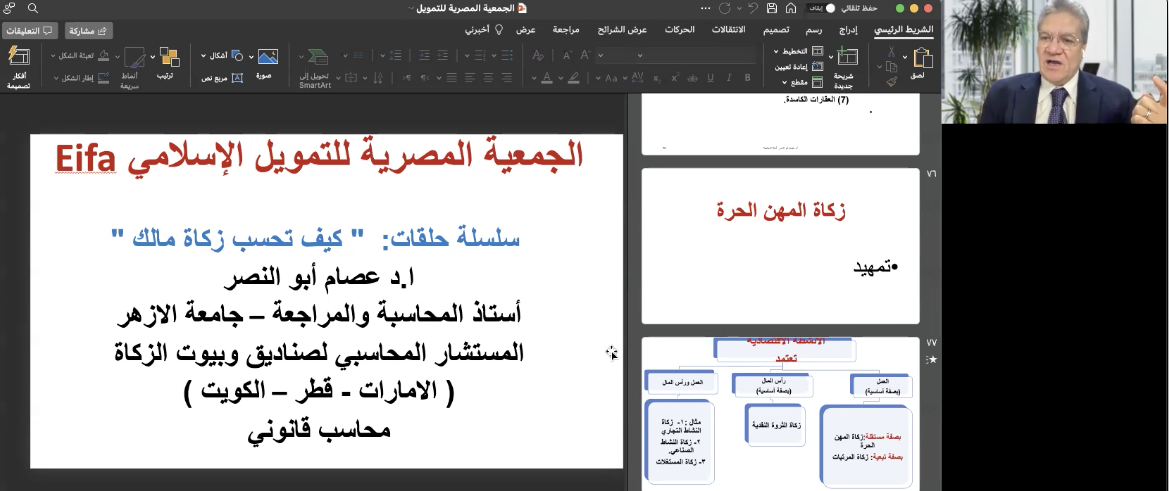Image resolution: width=1169 pixels, height=491 pixels.
Task: Toggle bold formatting
Action: click(x=747, y=77)
